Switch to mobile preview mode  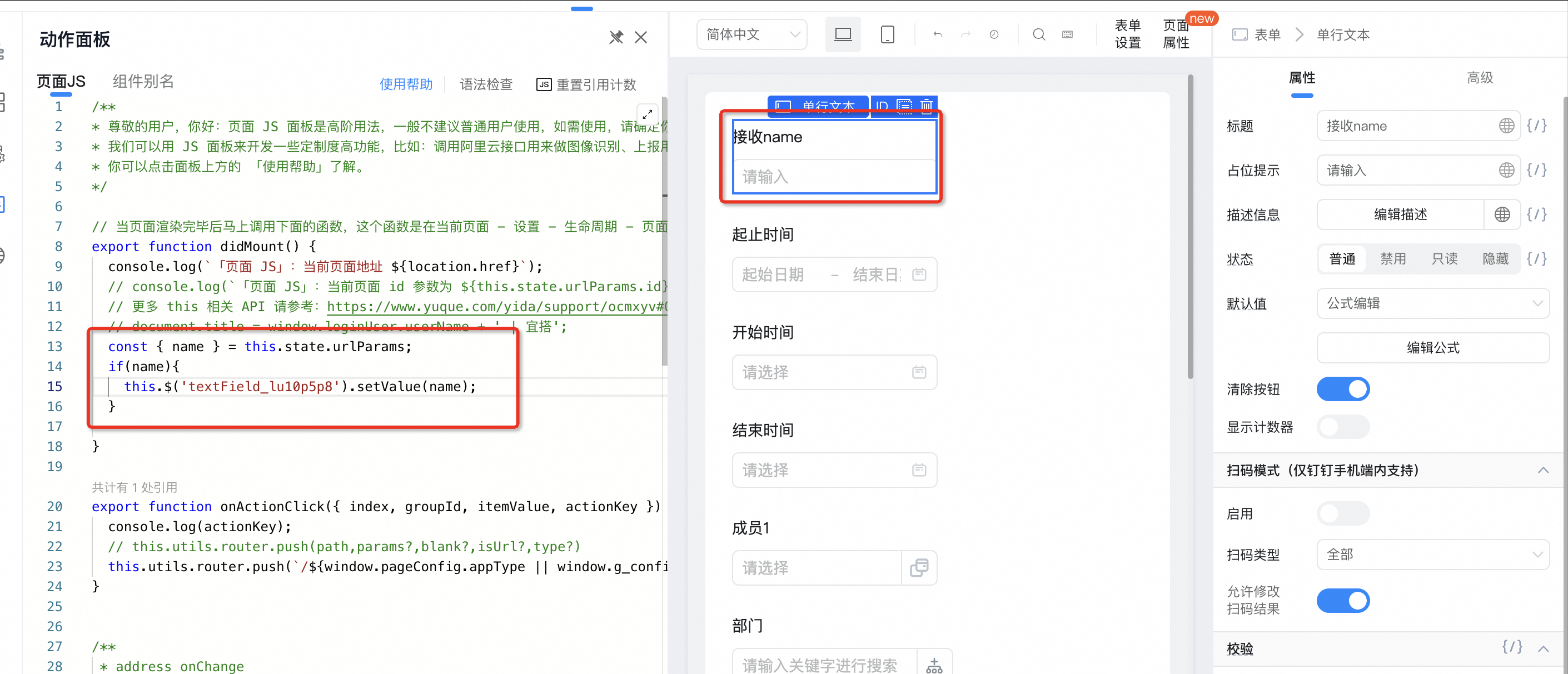pos(888,34)
